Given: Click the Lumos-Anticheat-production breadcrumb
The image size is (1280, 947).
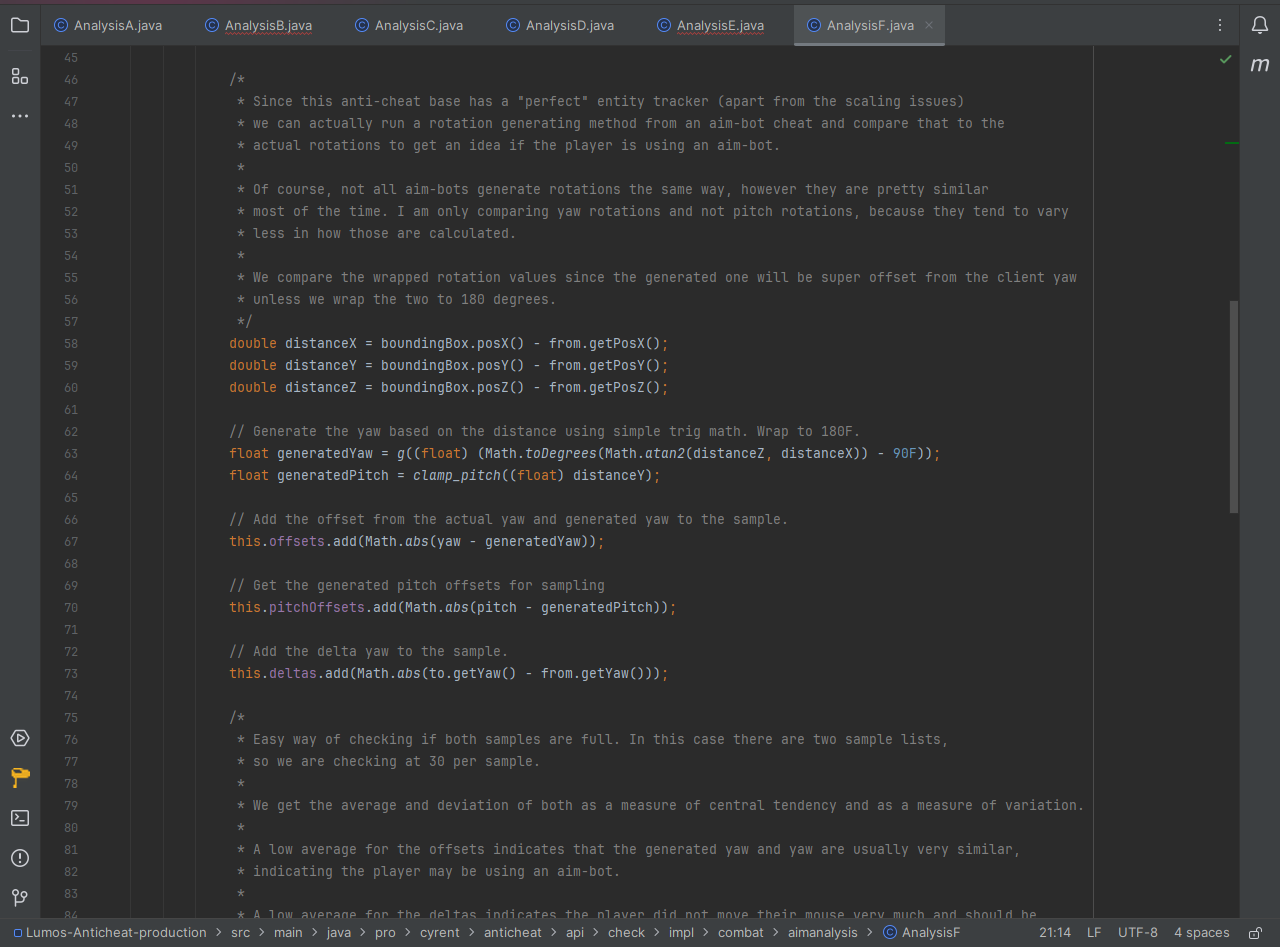Looking at the screenshot, I should [109, 933].
